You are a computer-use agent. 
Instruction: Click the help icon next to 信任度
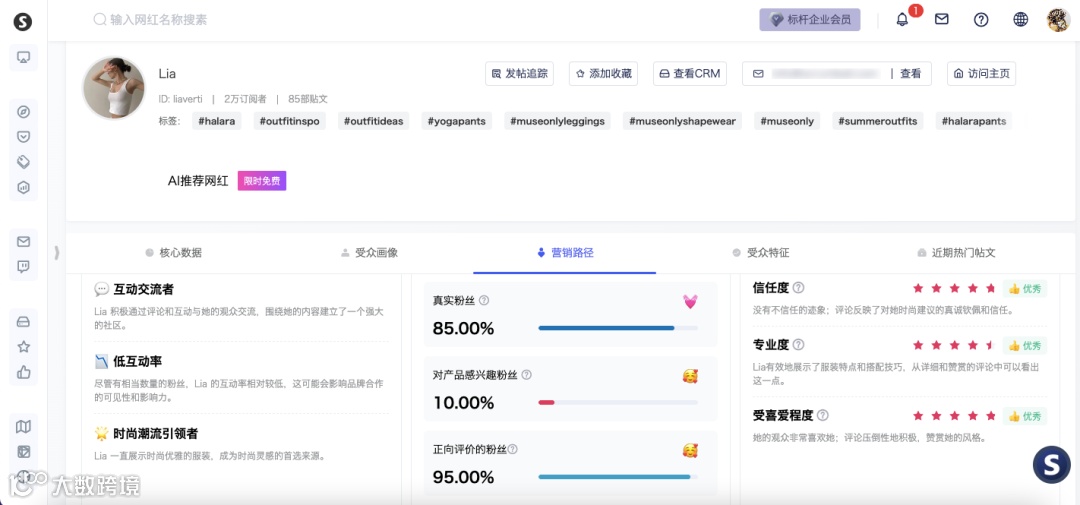[x=799, y=288]
